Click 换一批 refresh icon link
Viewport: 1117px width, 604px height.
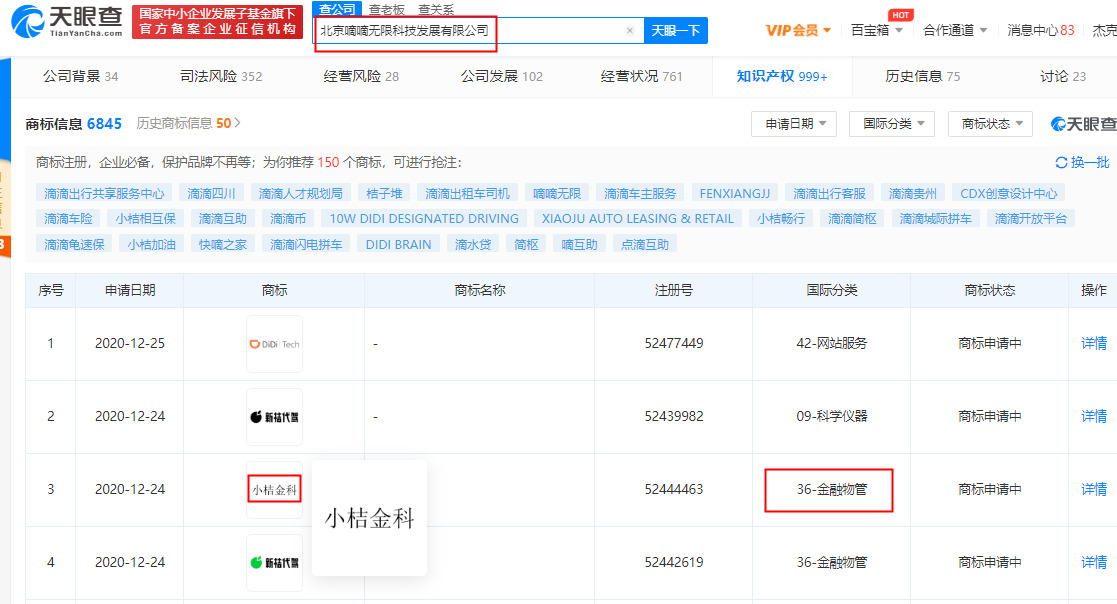tap(1082, 162)
